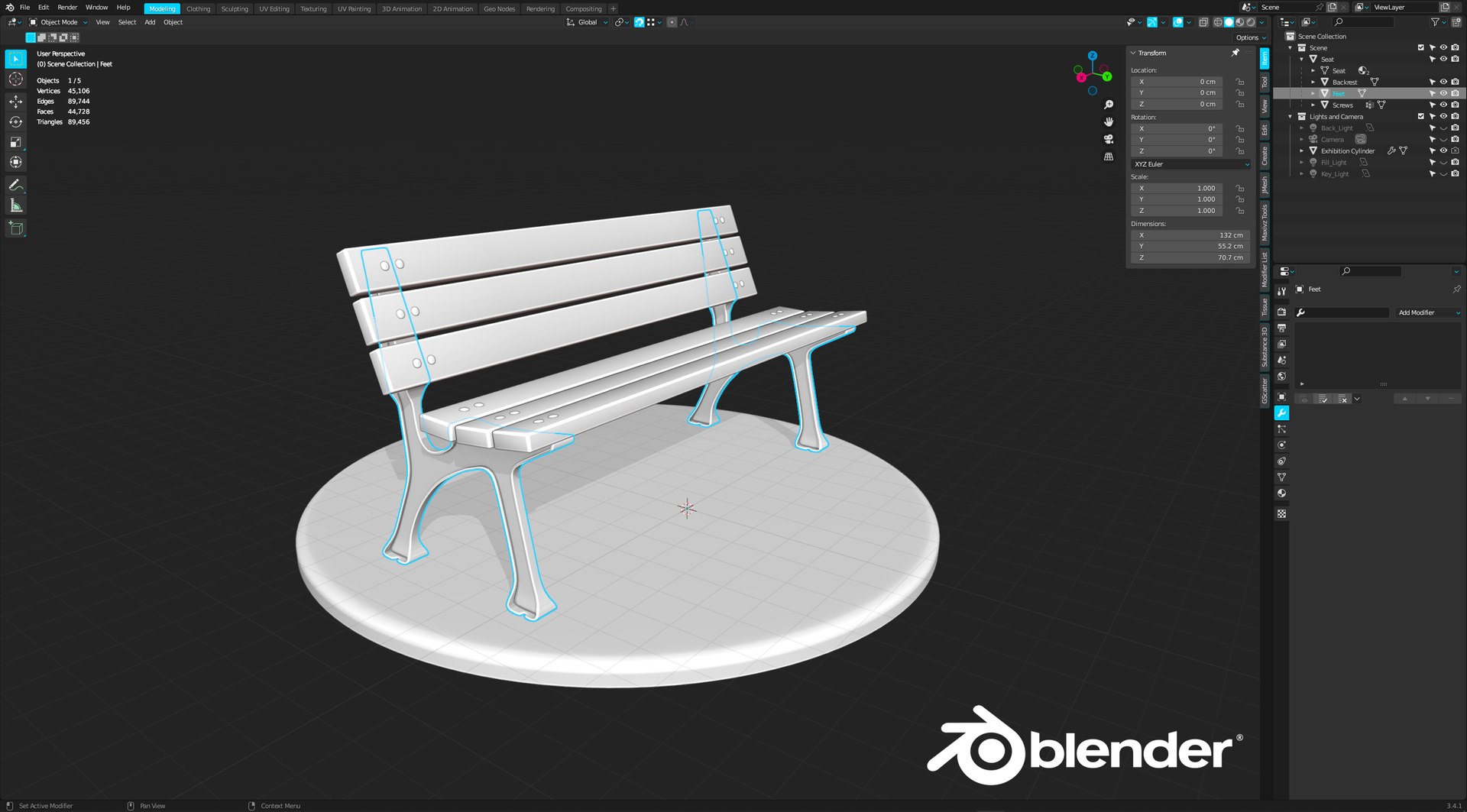
Task: Select the Cursor tool in the viewport toolbar
Action: (x=15, y=79)
